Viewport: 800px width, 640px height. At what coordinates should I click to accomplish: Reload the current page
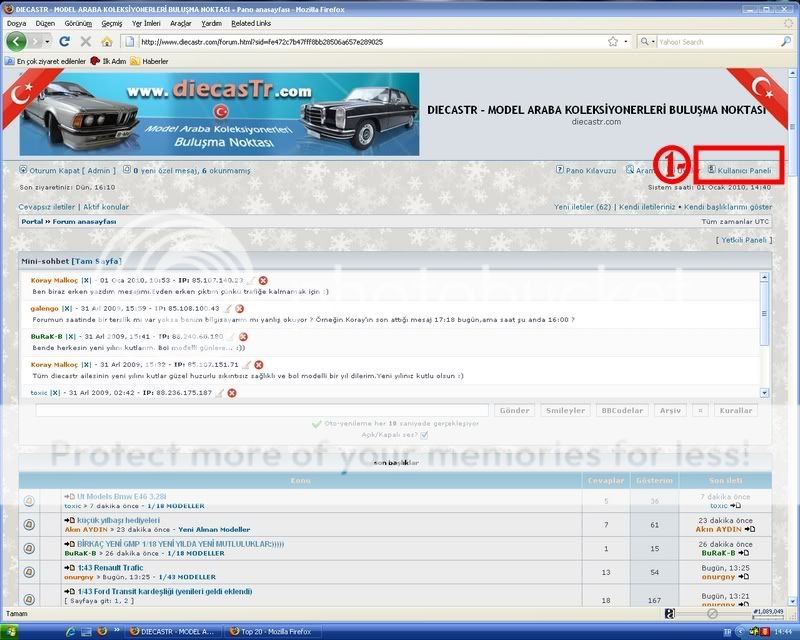tap(64, 41)
